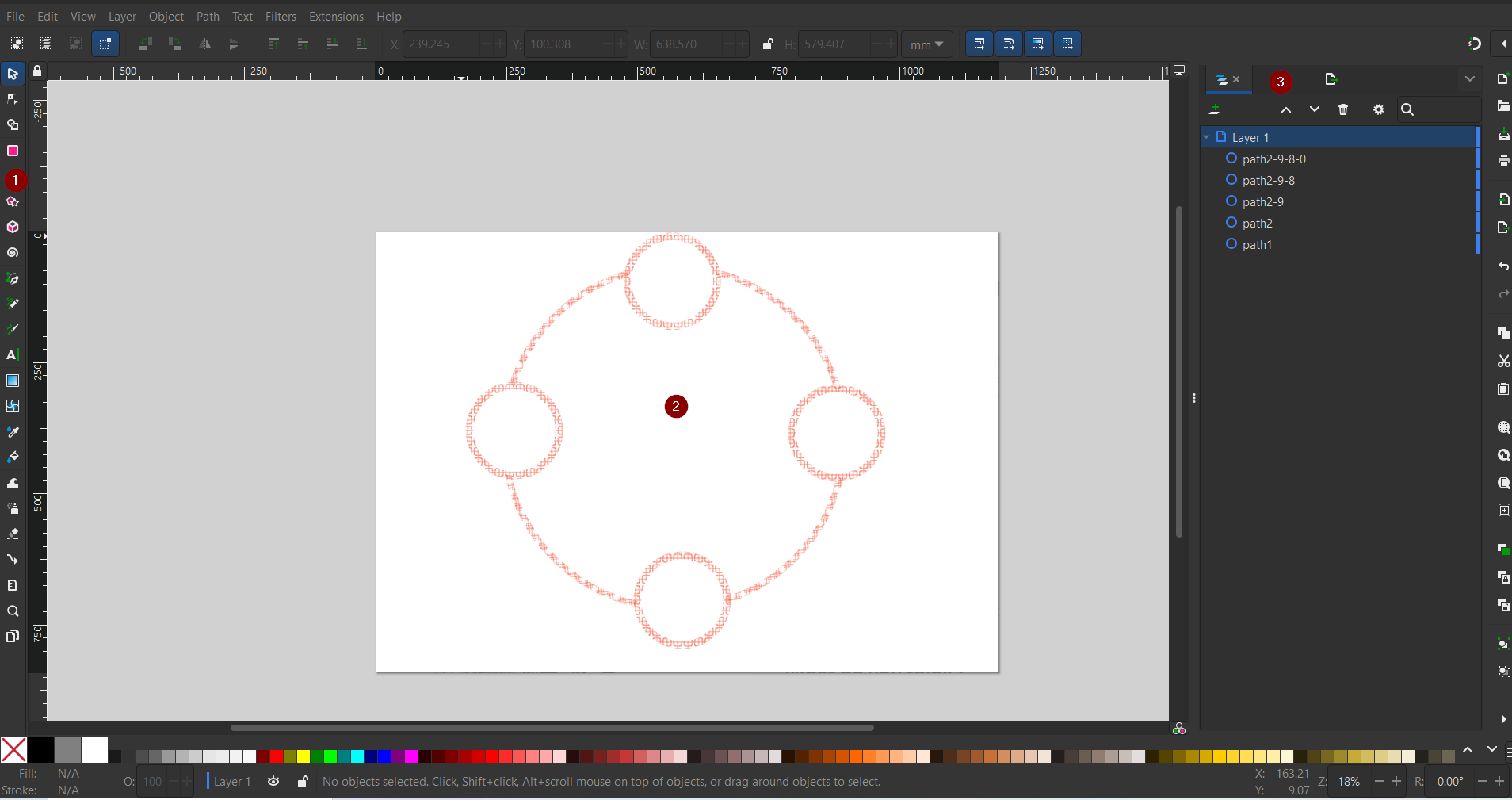Select the Spray tool

[13, 508]
